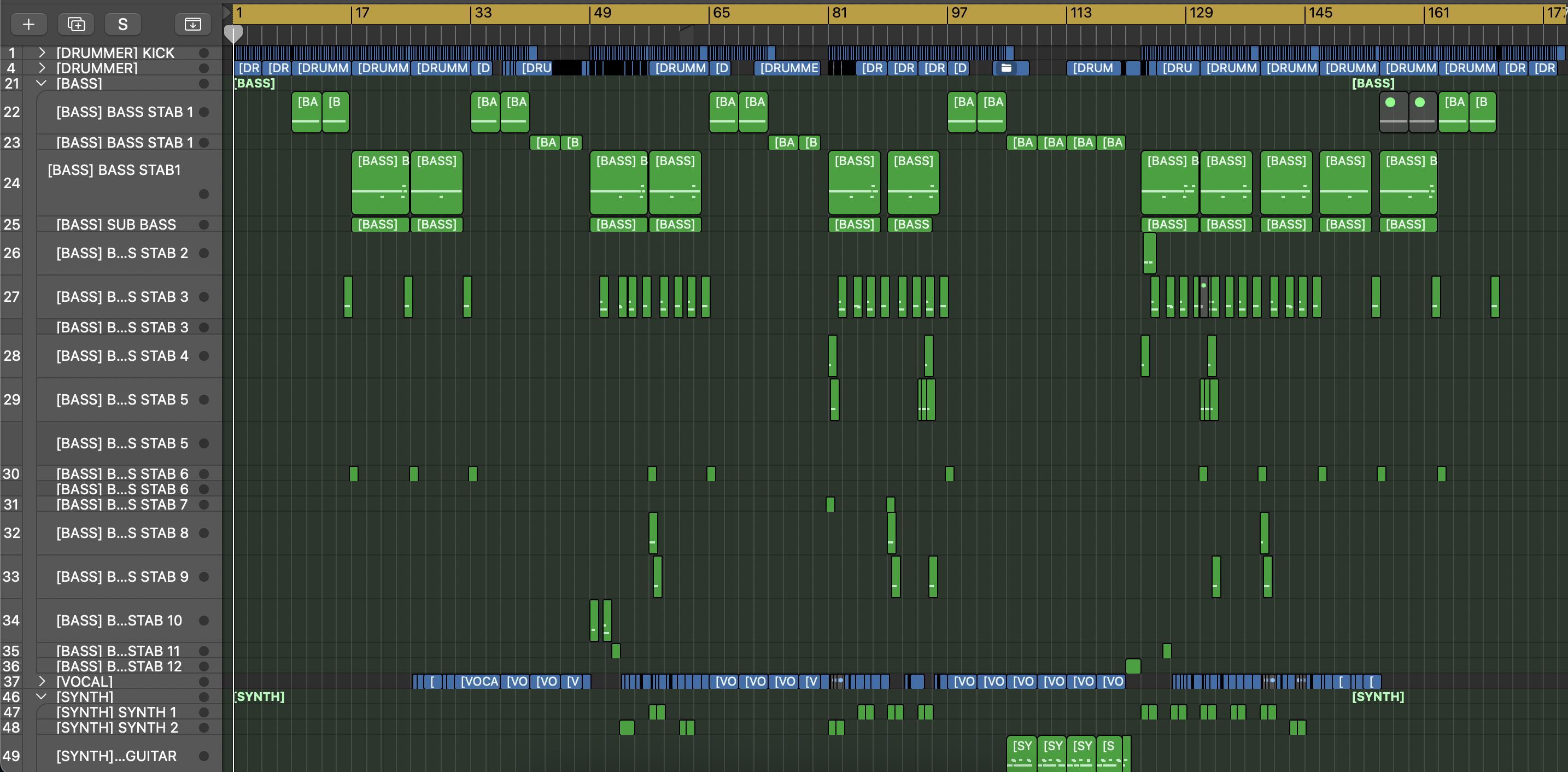The image size is (1568, 772).
Task: Collapse the [BASS] track stack
Action: coord(42,83)
